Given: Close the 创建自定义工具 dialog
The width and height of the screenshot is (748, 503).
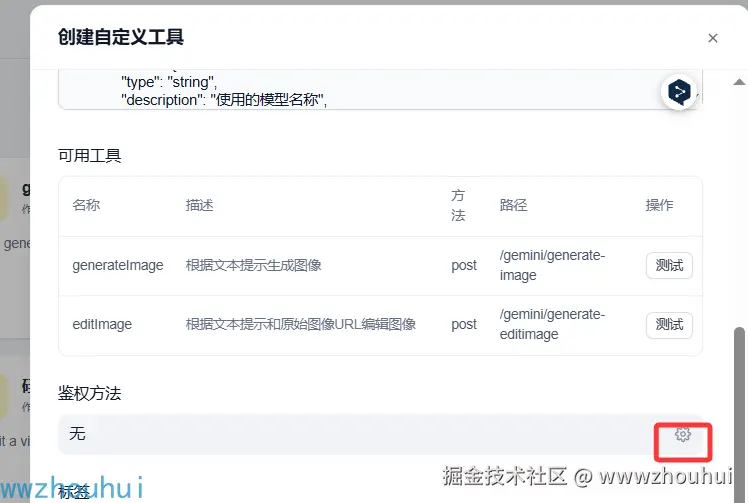Looking at the screenshot, I should point(713,38).
